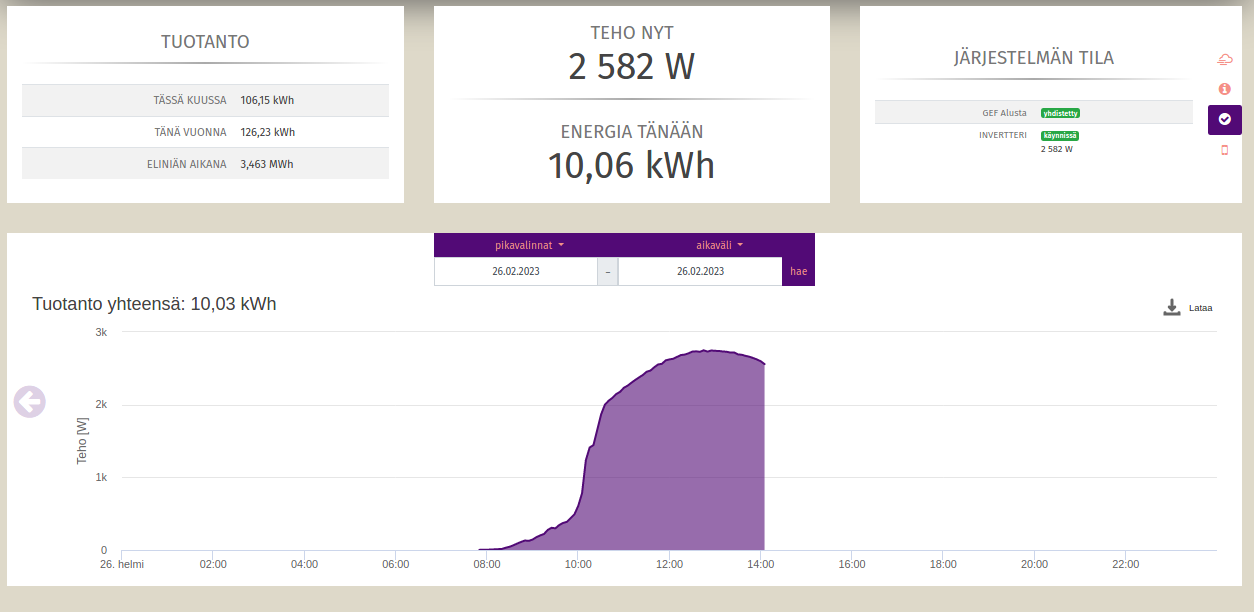This screenshot has width=1254, height=612.
Task: Select the TÄSSÄ KUUSSA production row
Action: pyautogui.click(x=205, y=100)
